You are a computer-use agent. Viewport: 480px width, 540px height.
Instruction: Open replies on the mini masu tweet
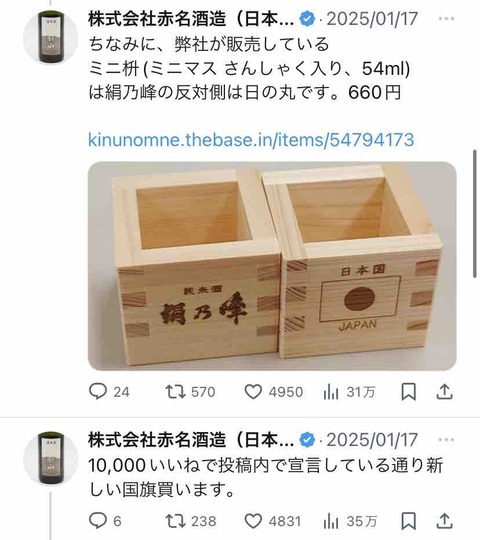pos(109,392)
